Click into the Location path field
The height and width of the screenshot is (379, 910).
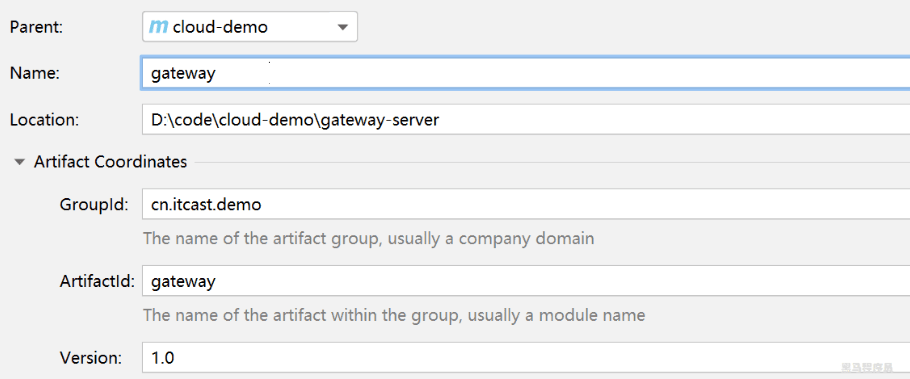pos(526,120)
